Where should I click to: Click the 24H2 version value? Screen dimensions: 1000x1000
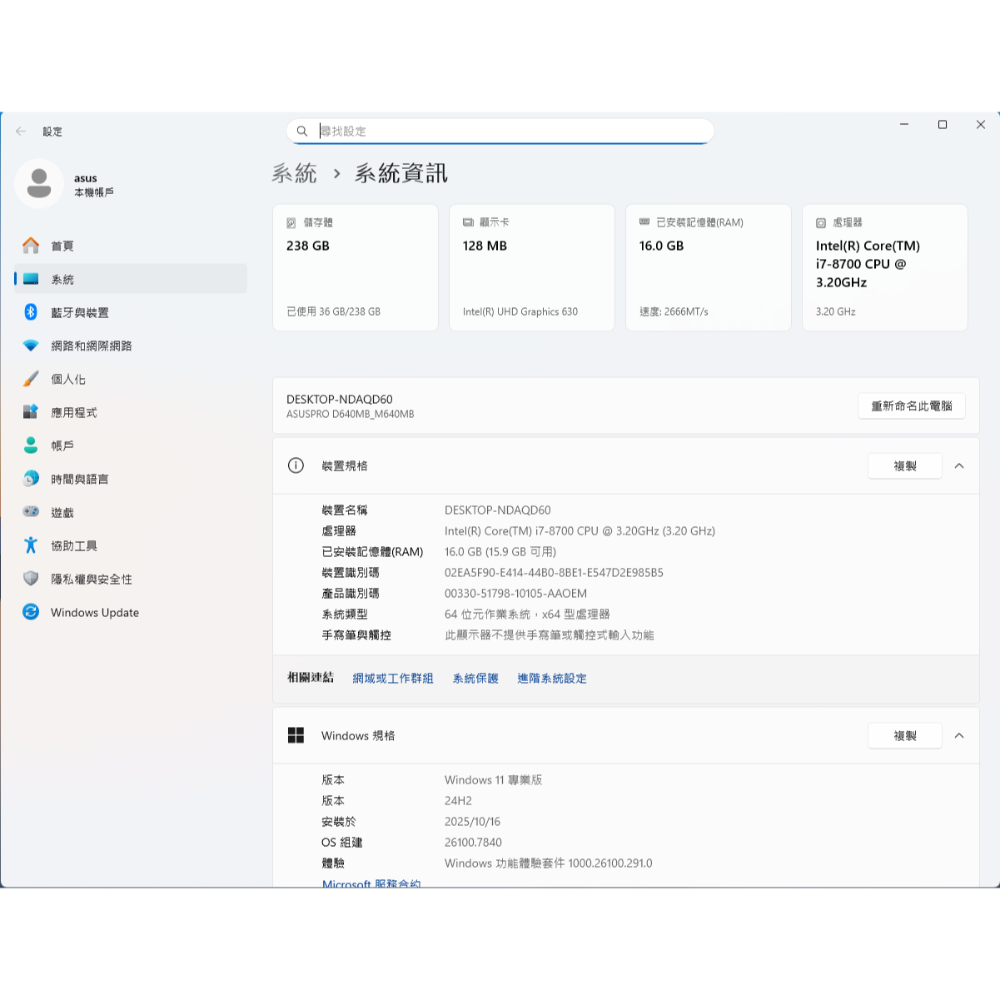pyautogui.click(x=458, y=801)
